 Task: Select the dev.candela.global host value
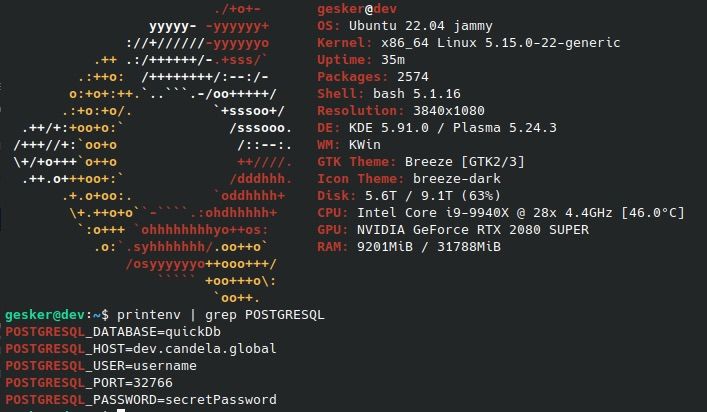(205, 349)
